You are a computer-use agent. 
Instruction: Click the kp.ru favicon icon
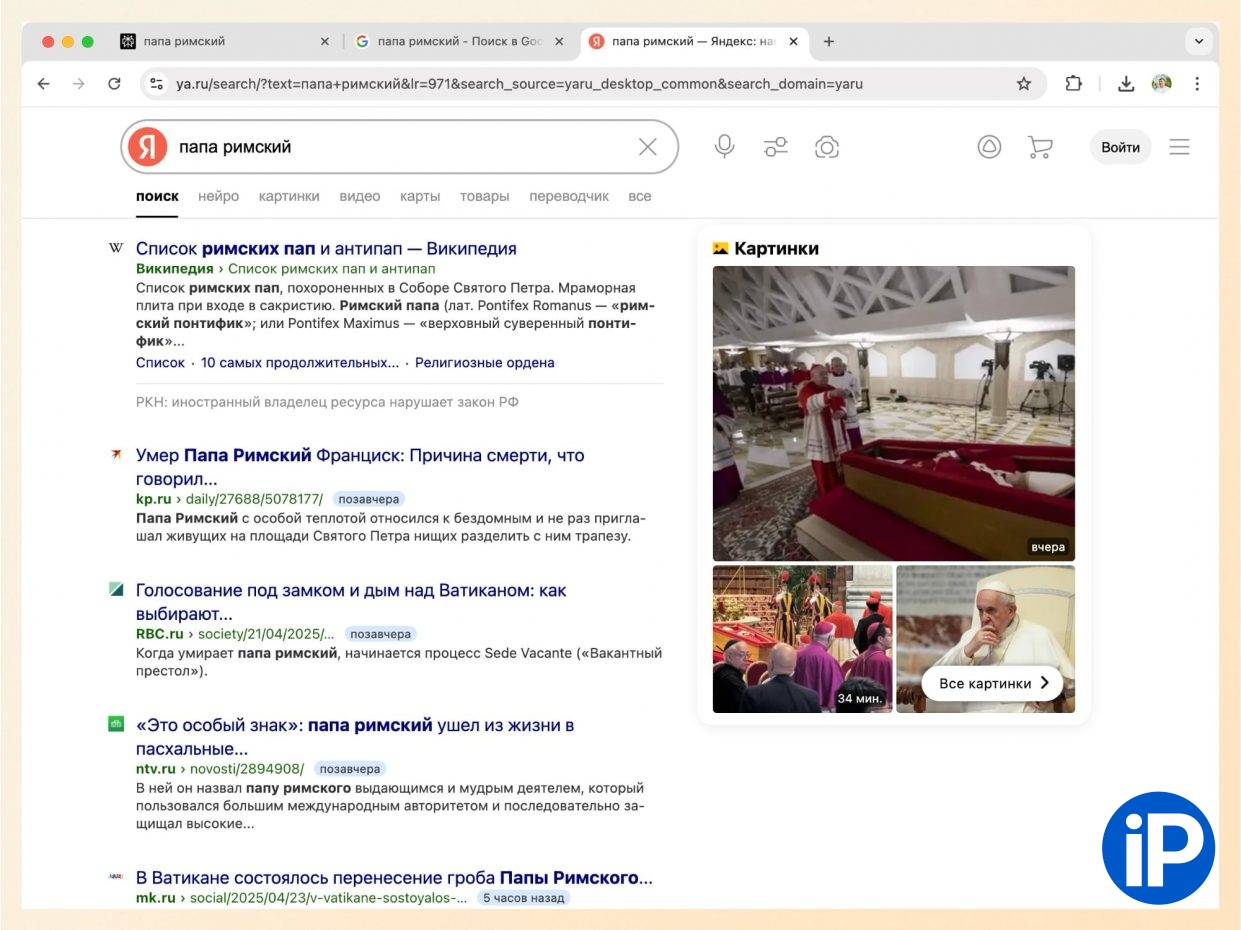pyautogui.click(x=116, y=455)
